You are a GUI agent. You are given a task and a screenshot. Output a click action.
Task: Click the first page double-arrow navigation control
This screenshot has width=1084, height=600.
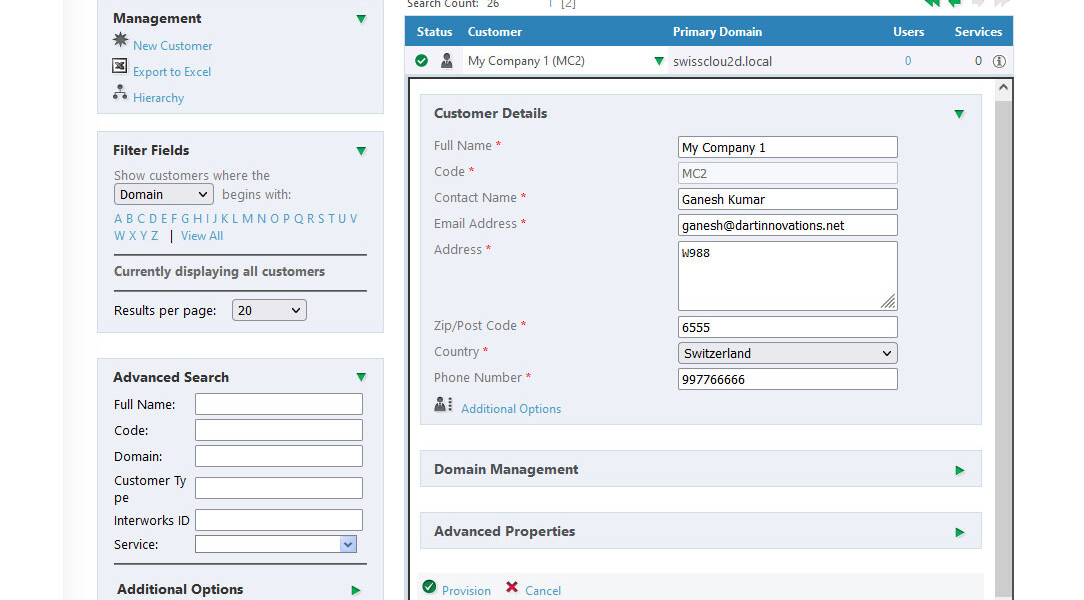pyautogui.click(x=930, y=4)
